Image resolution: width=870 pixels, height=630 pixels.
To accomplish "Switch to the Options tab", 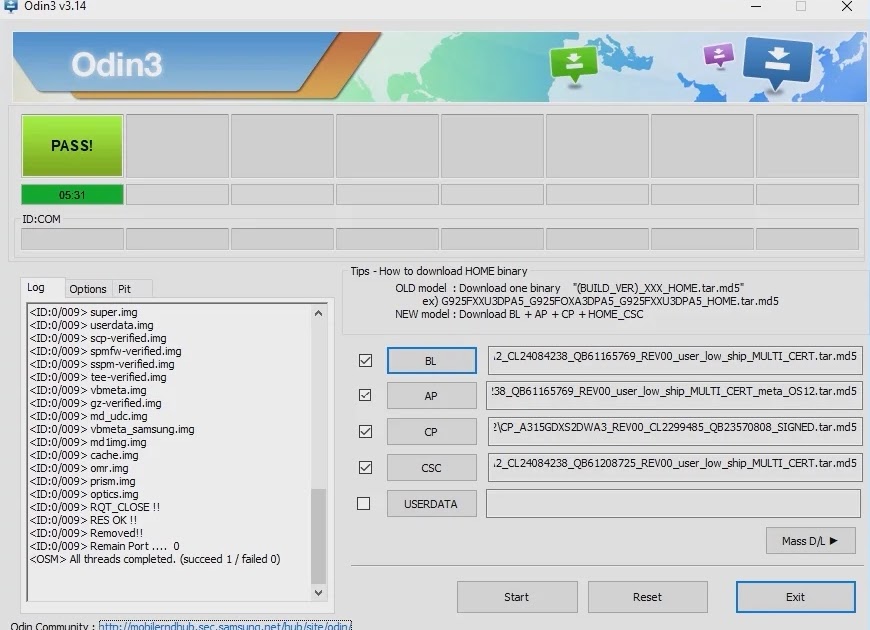I will tap(88, 289).
